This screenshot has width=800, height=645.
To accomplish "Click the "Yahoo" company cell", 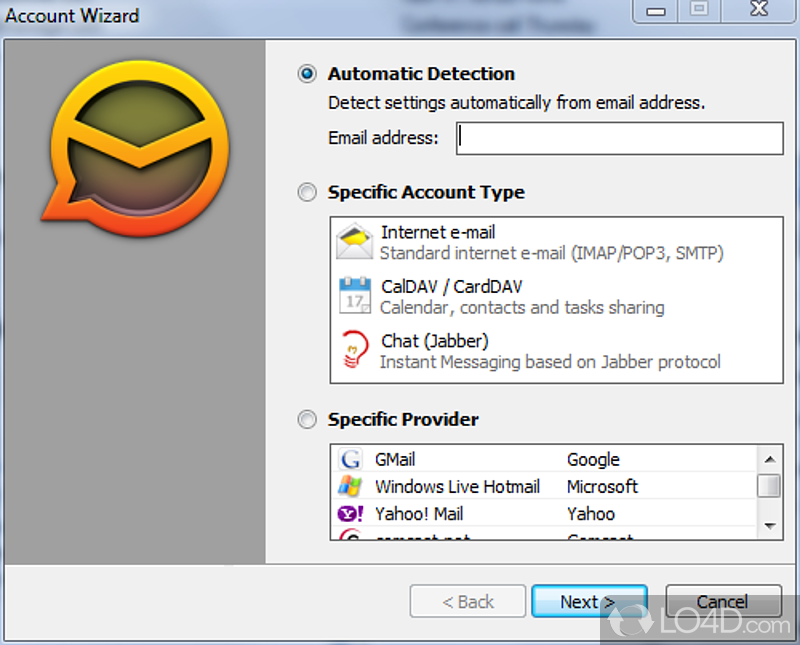I will [x=591, y=513].
